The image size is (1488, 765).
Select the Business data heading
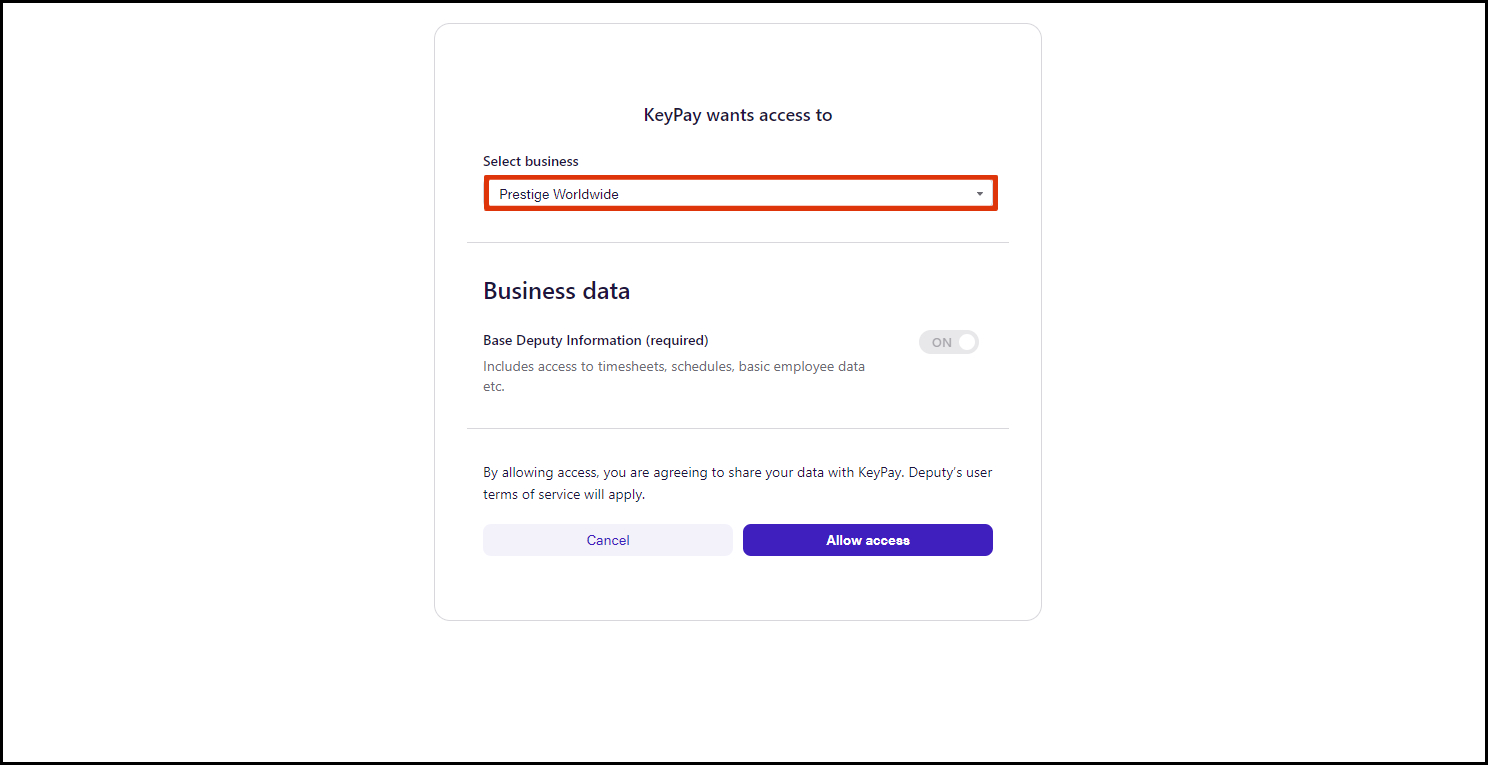coord(557,291)
